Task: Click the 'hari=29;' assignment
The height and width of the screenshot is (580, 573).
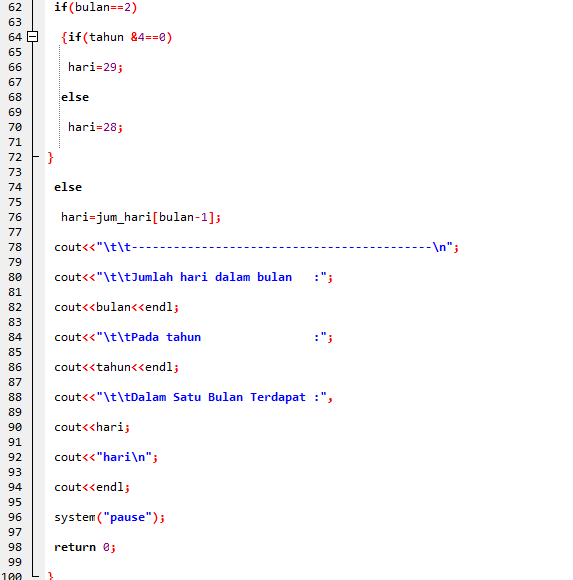Action: point(95,67)
